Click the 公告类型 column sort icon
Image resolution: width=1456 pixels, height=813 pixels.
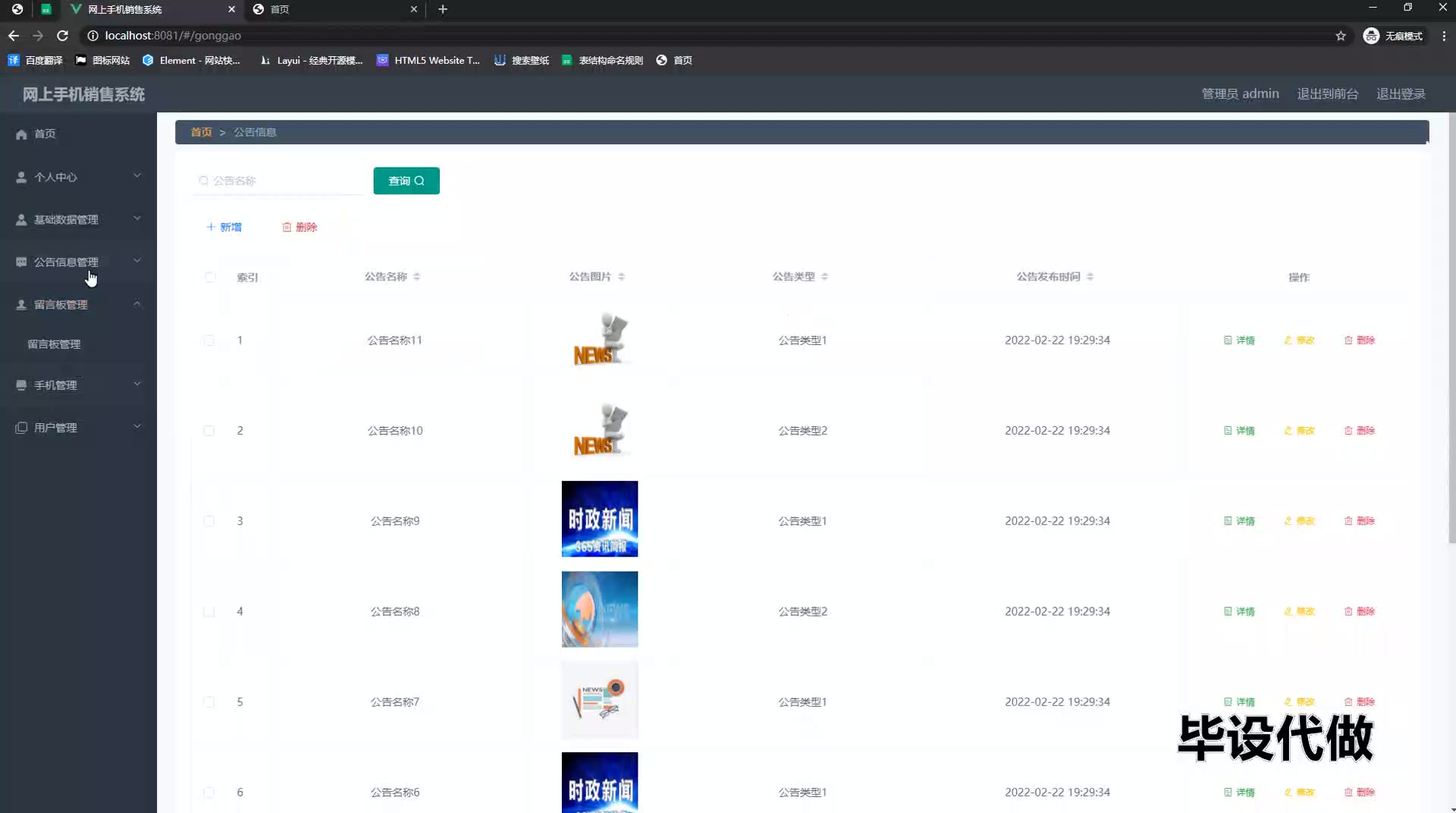[x=824, y=277]
